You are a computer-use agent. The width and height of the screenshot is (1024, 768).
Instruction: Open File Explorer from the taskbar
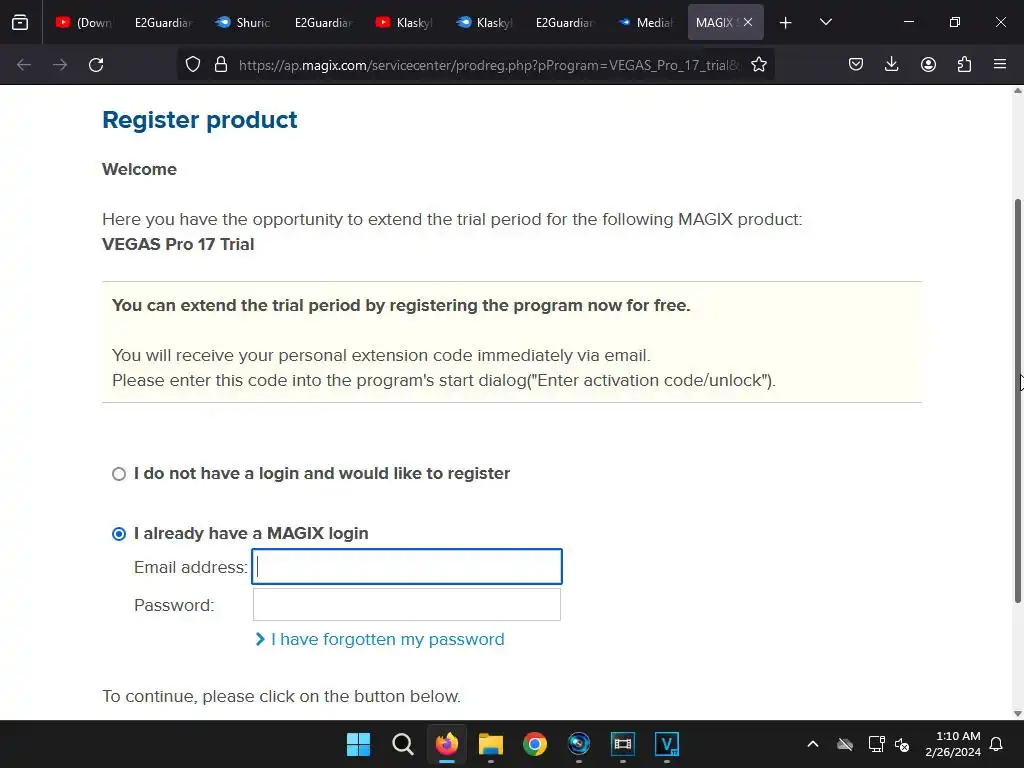click(490, 744)
